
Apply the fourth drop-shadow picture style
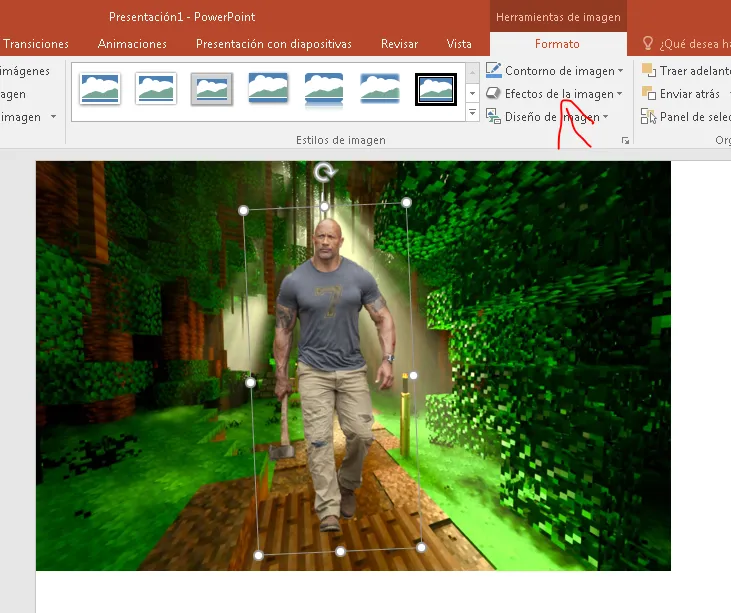[268, 88]
